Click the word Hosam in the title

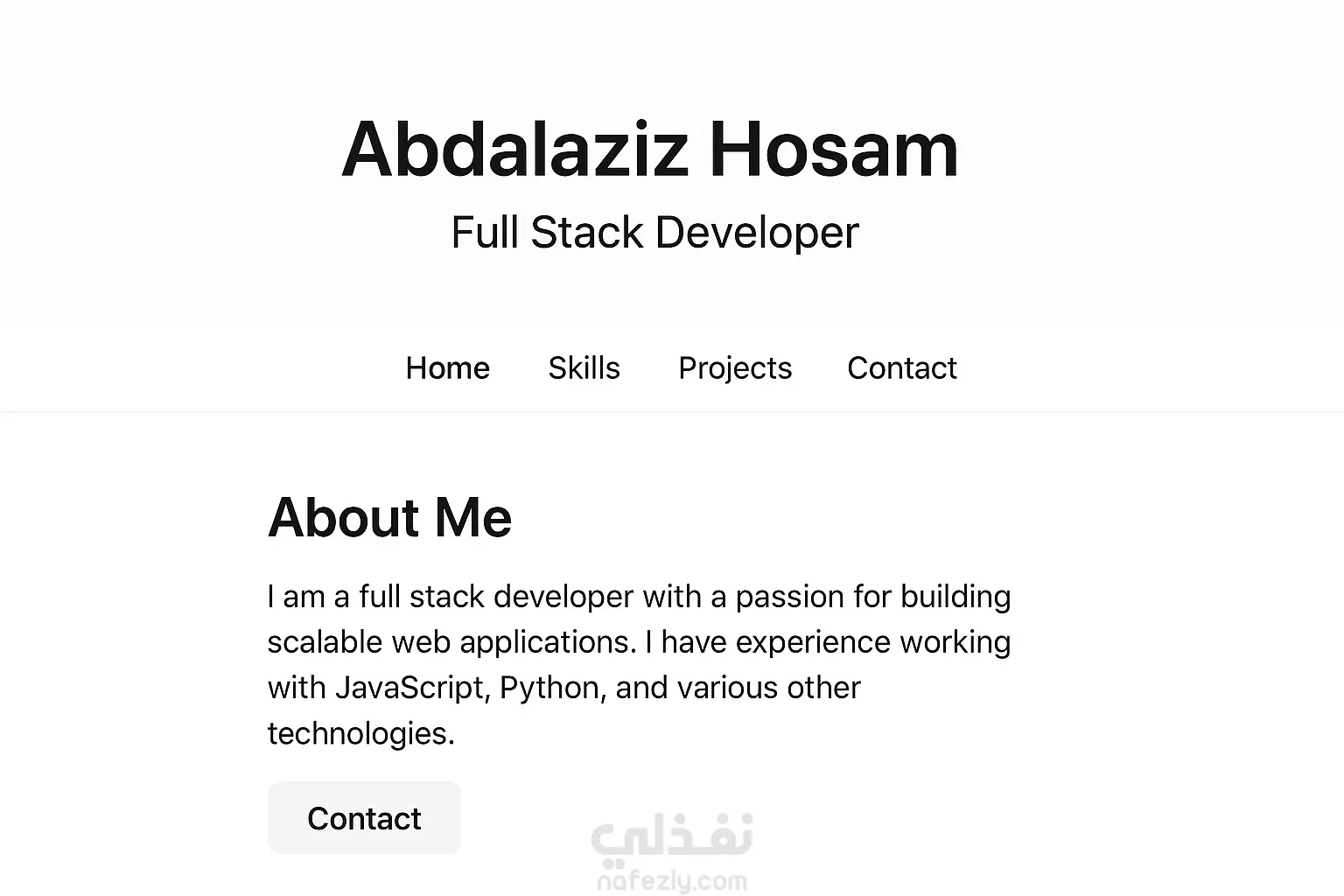(833, 150)
